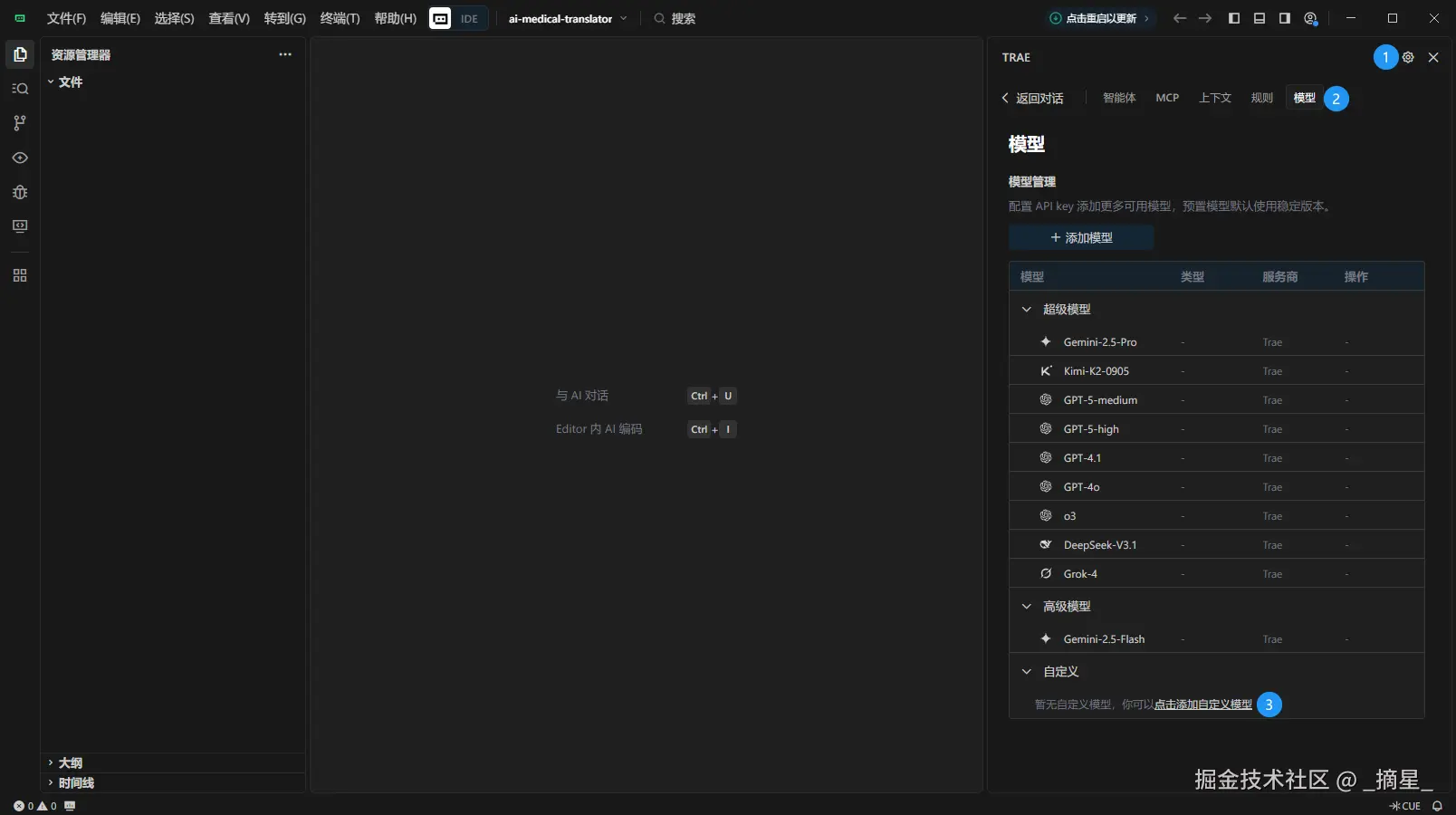Viewport: 1456px width, 815px height.
Task: Click the eye icon in activity bar
Action: [20, 158]
